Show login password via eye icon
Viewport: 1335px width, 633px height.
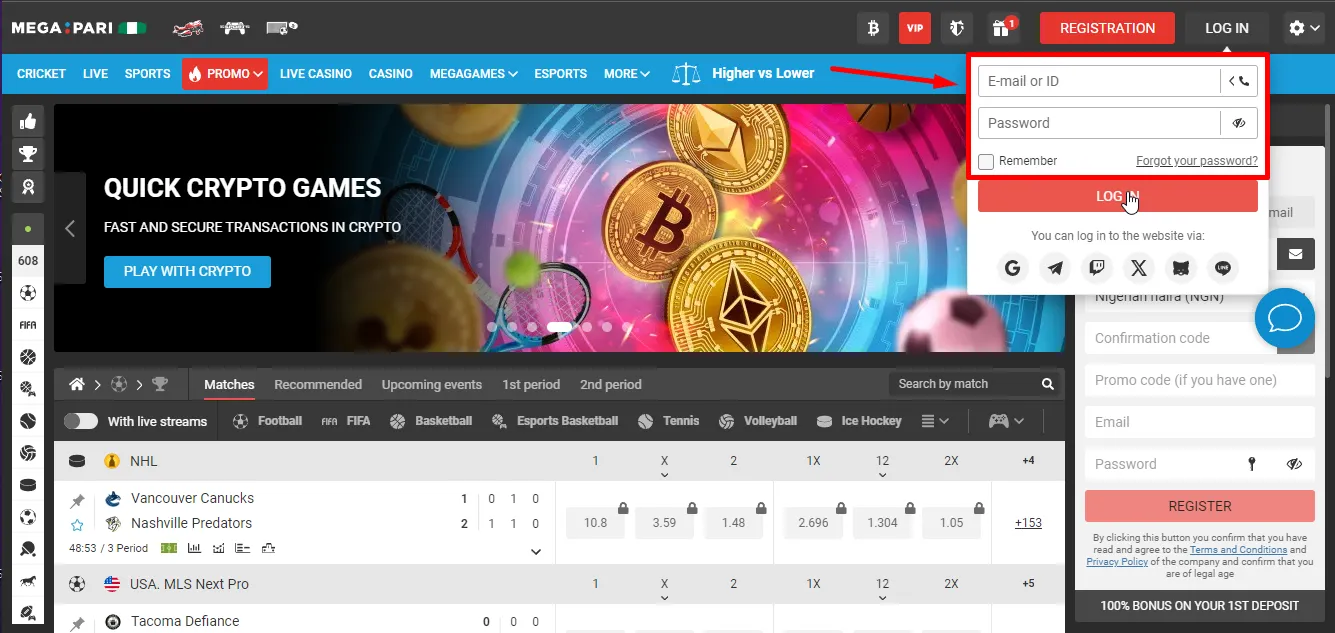(x=1239, y=123)
